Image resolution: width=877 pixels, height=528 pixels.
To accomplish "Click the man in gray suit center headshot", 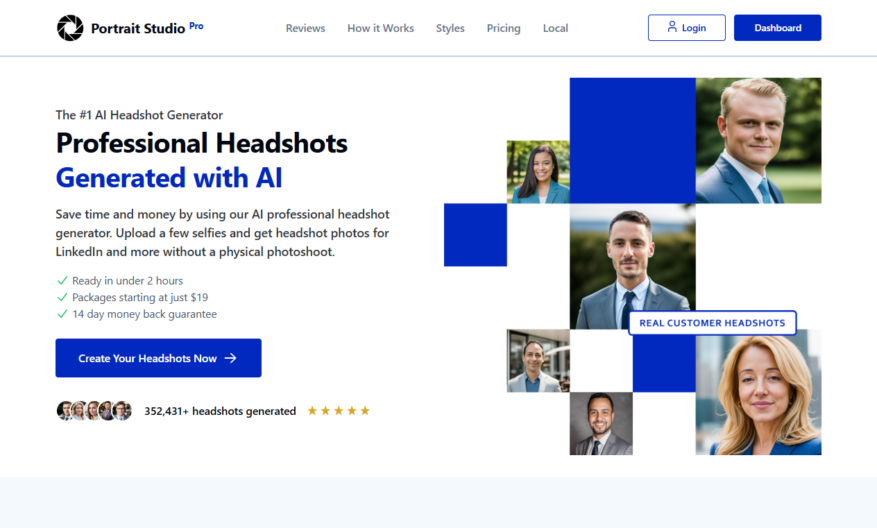I will pyautogui.click(x=633, y=266).
